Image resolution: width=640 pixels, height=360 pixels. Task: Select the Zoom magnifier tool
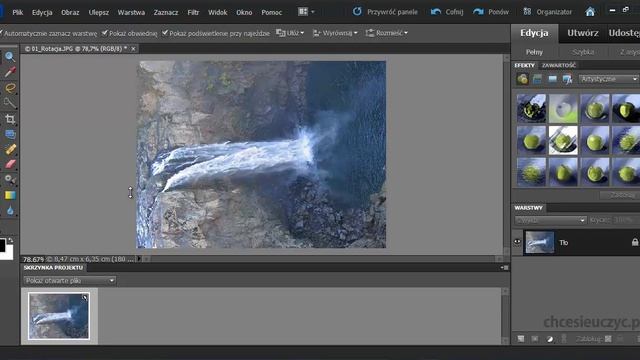pyautogui.click(x=10, y=56)
